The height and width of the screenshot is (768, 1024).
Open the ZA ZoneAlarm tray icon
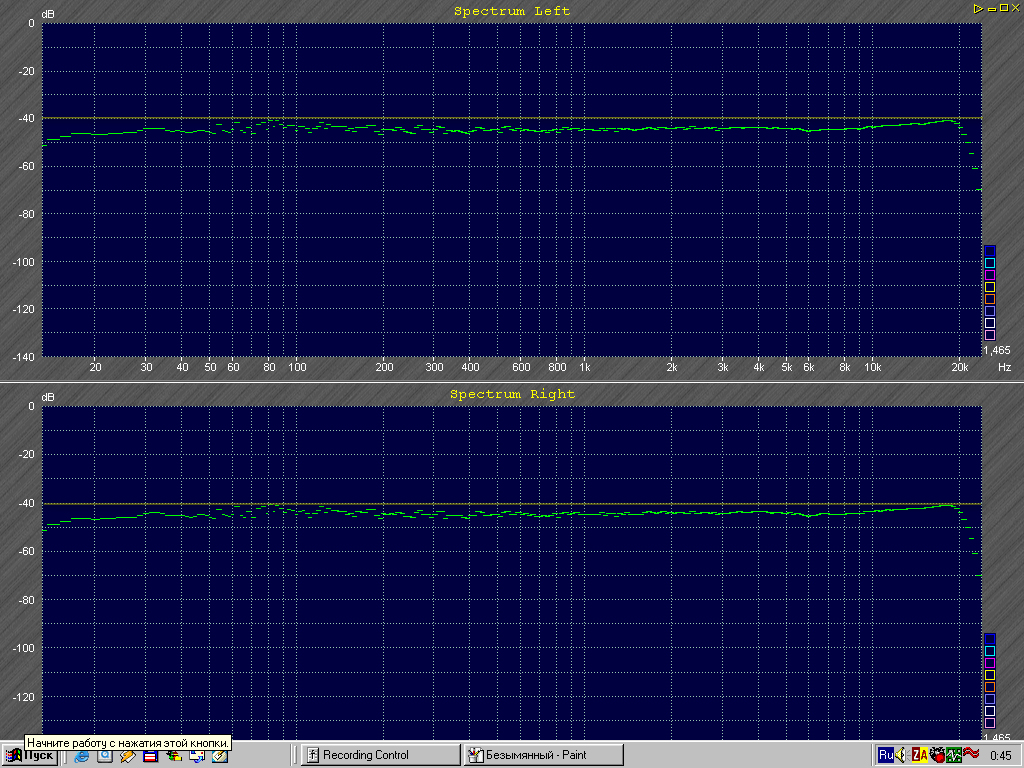pyautogui.click(x=918, y=755)
